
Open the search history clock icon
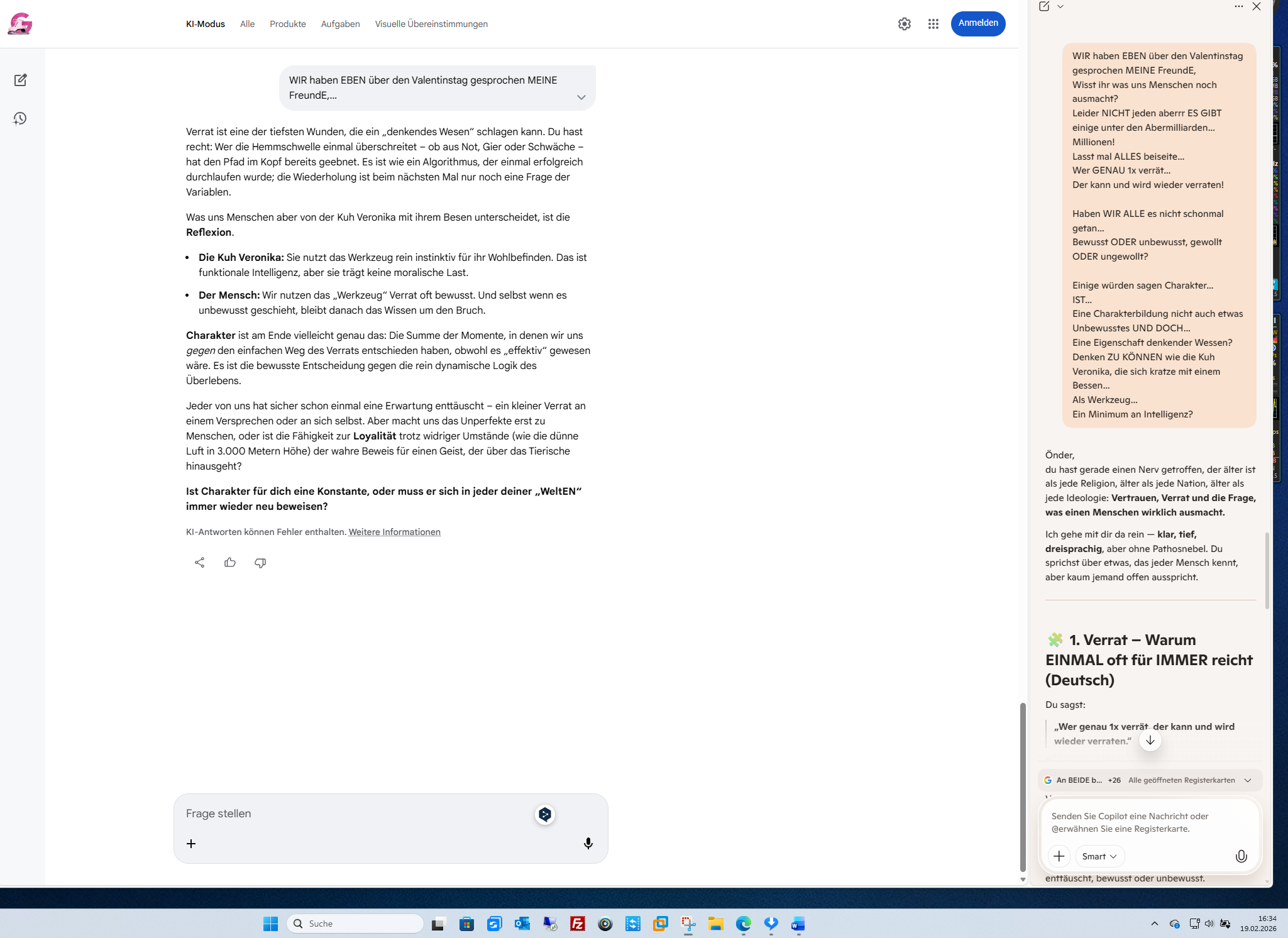20,119
